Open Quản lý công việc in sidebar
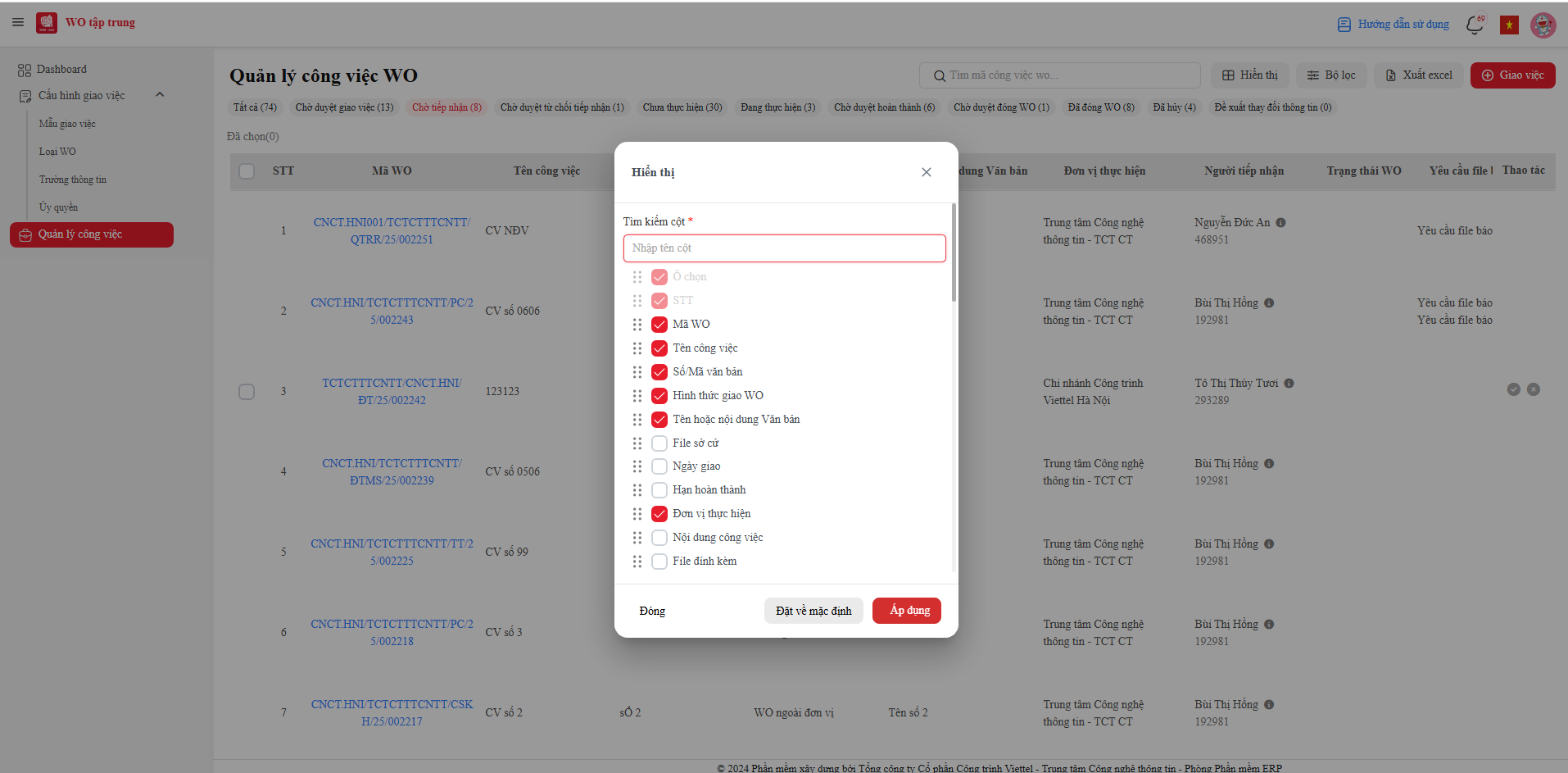The image size is (1568, 773). click(92, 234)
